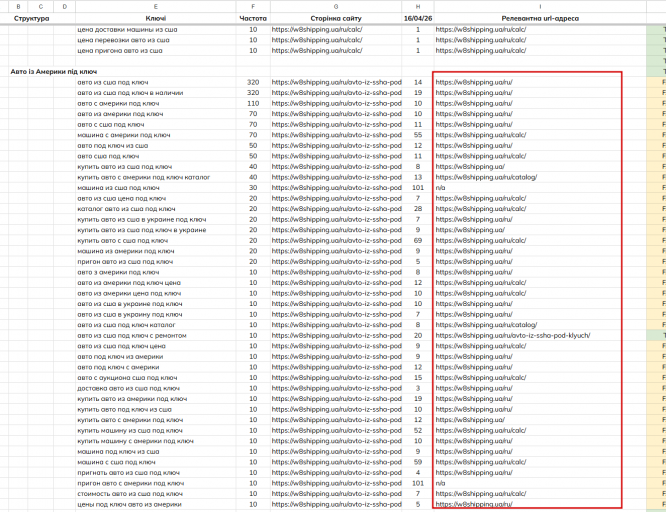Click position 101 for 'машина из сша под ключ'
The image size is (666, 512).
(x=418, y=187)
